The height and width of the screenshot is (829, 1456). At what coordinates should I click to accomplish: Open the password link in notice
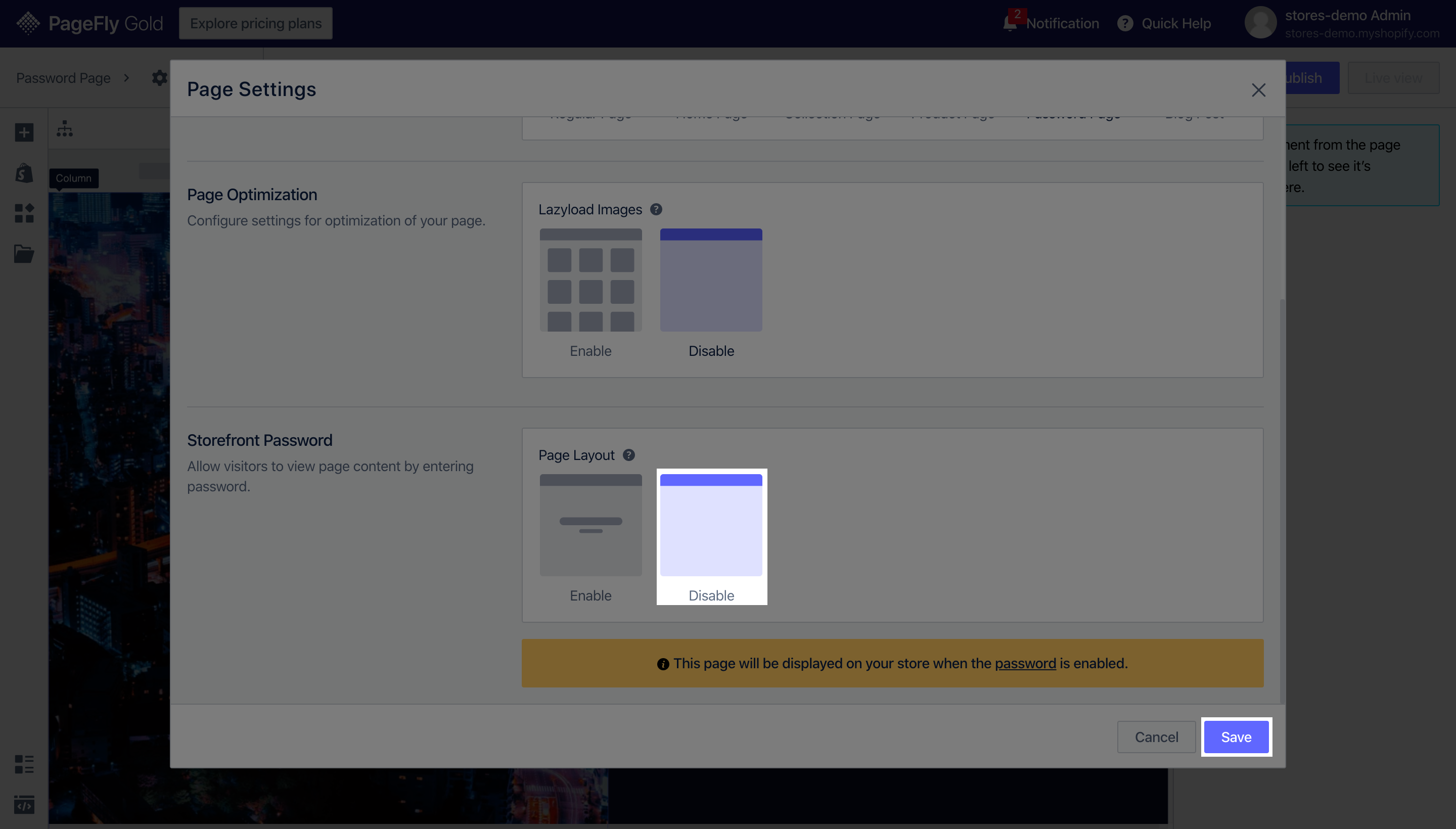(1025, 663)
